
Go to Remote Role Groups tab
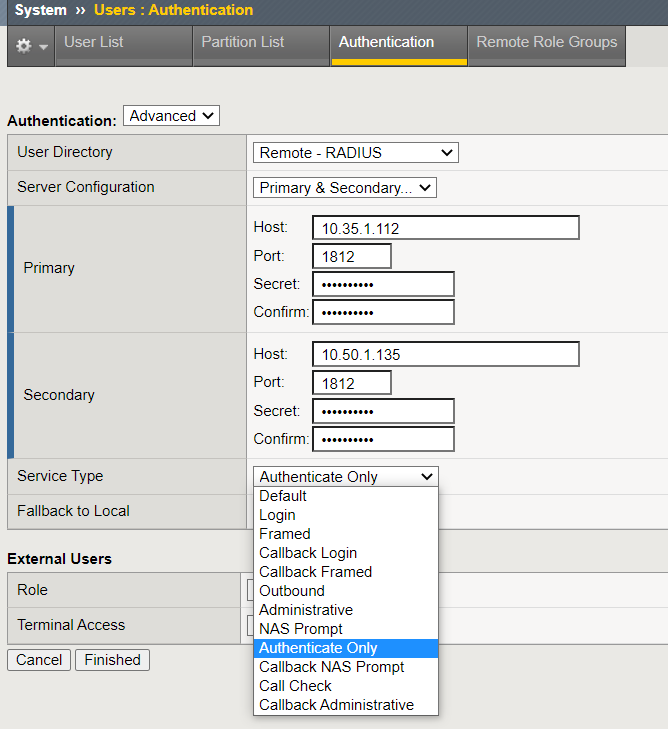tap(546, 43)
